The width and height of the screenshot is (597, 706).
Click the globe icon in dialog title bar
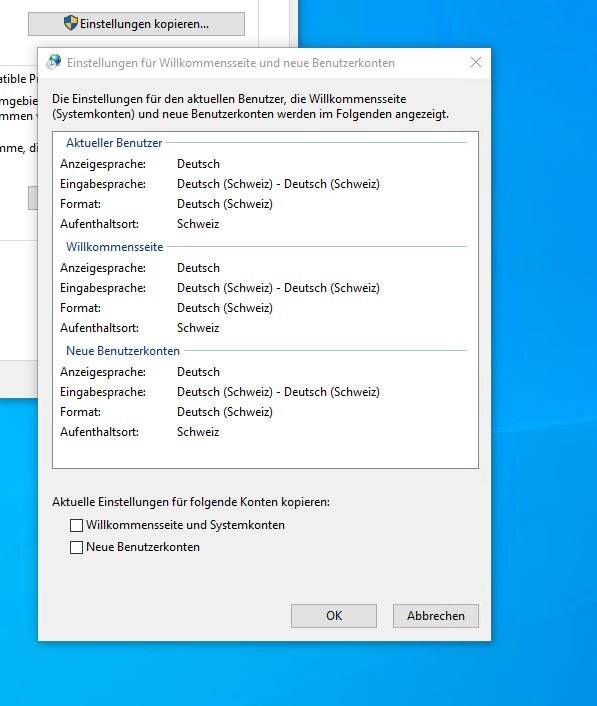(x=54, y=62)
